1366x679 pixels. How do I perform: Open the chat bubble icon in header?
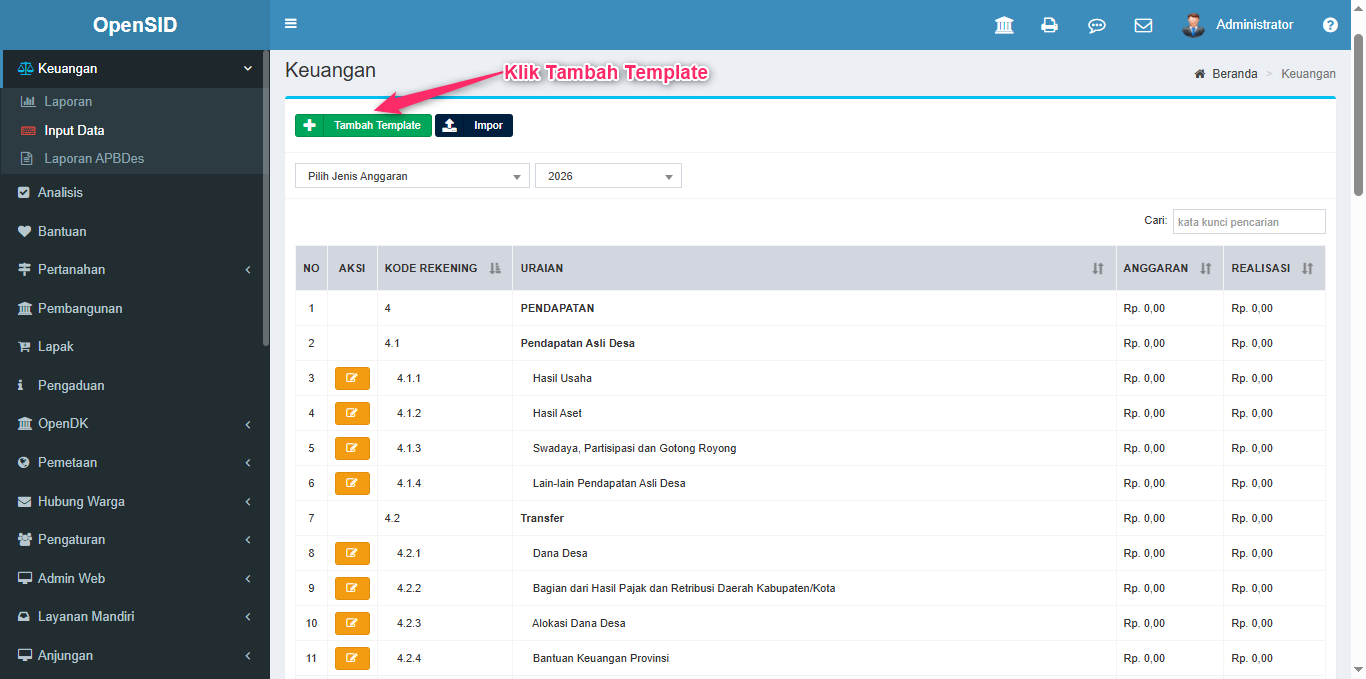tap(1096, 25)
